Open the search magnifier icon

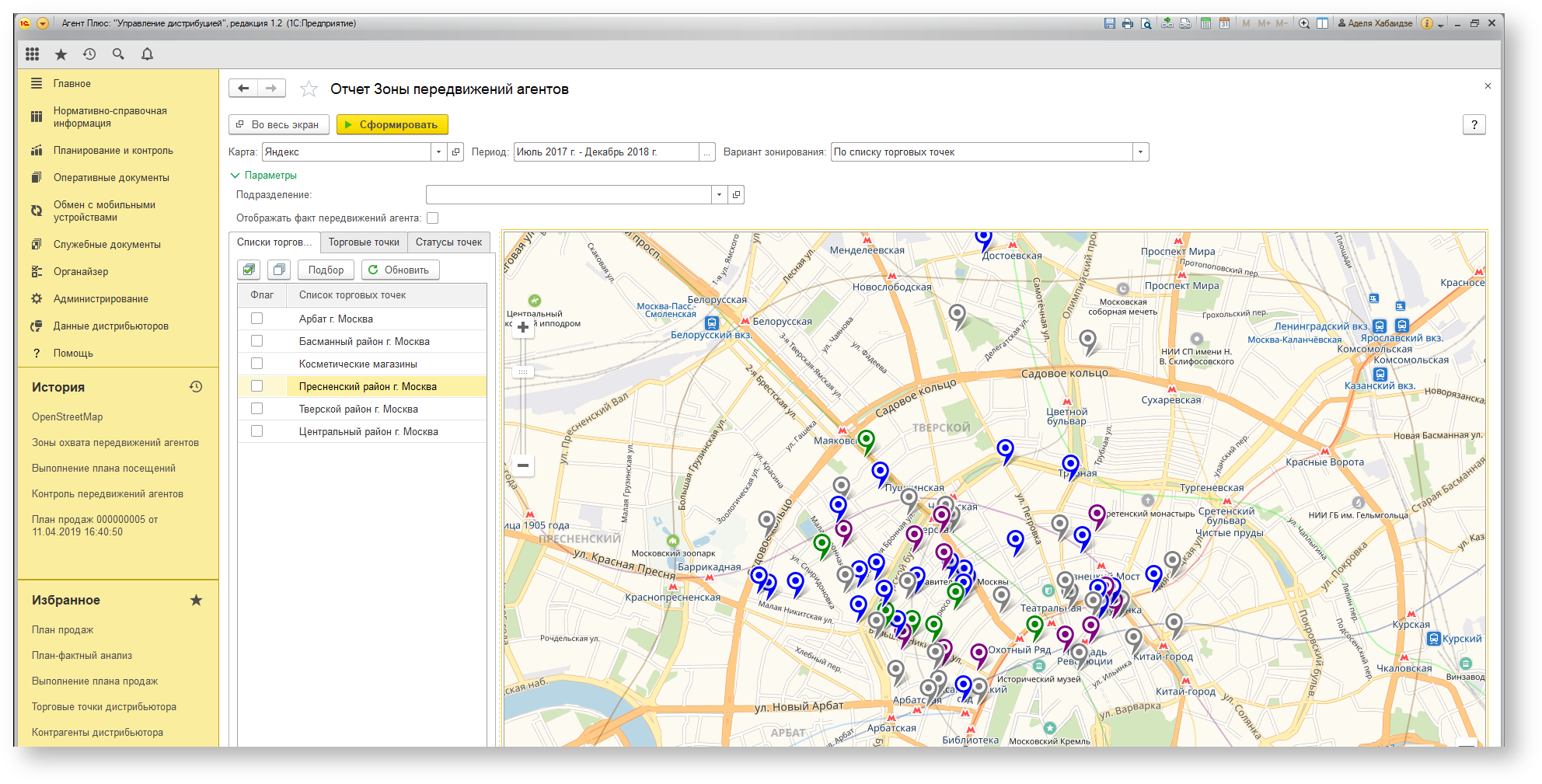[x=118, y=54]
